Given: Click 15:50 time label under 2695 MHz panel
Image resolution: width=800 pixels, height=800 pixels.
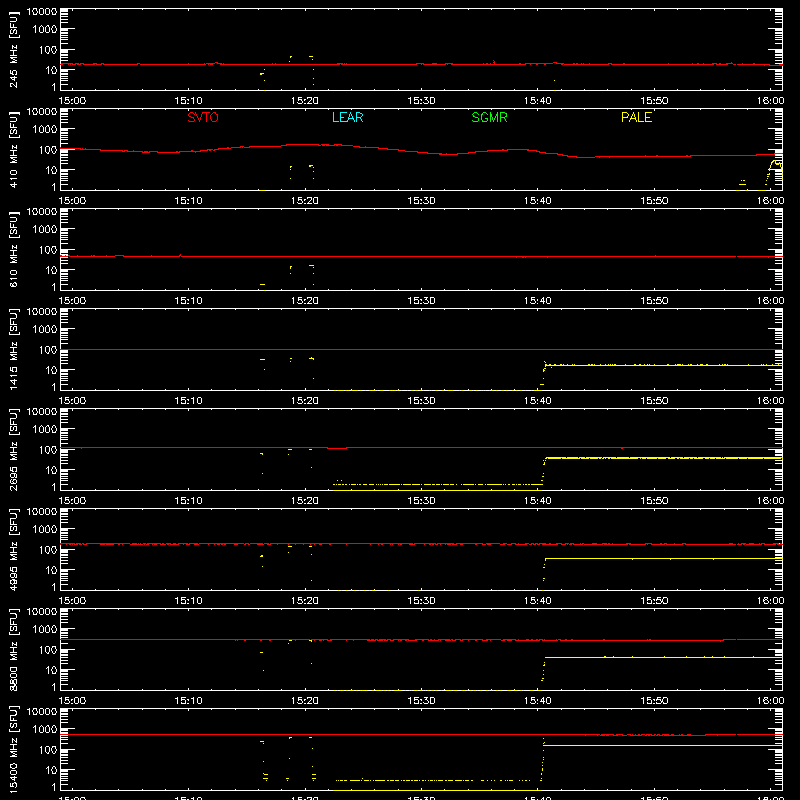Looking at the screenshot, I should click(654, 501).
